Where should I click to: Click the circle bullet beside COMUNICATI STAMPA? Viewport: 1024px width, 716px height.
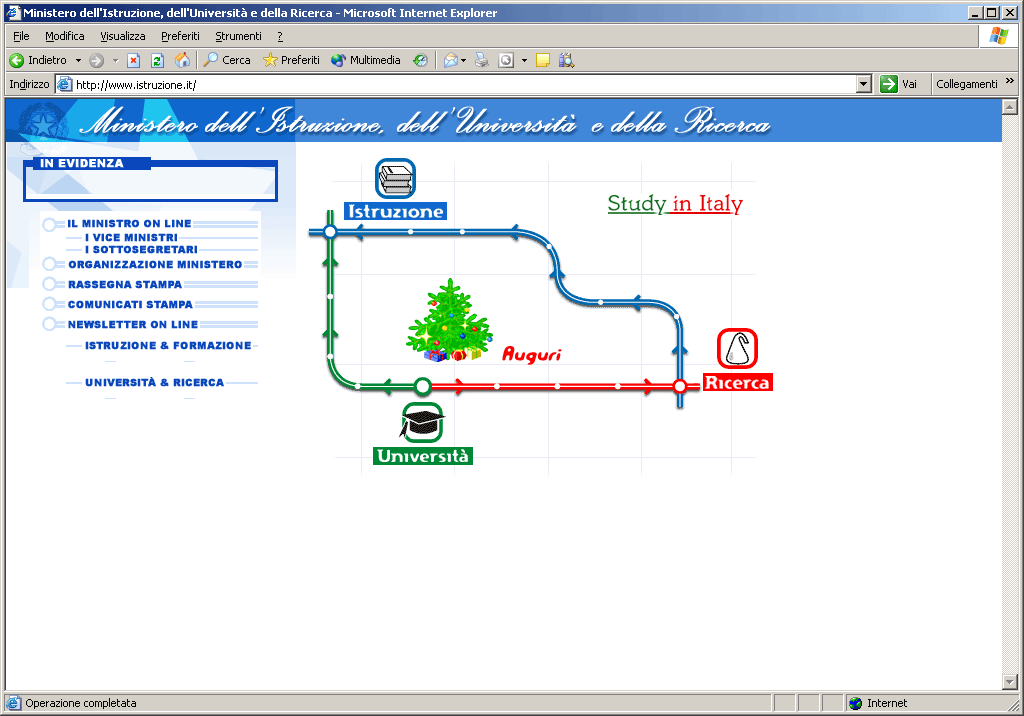[50, 304]
